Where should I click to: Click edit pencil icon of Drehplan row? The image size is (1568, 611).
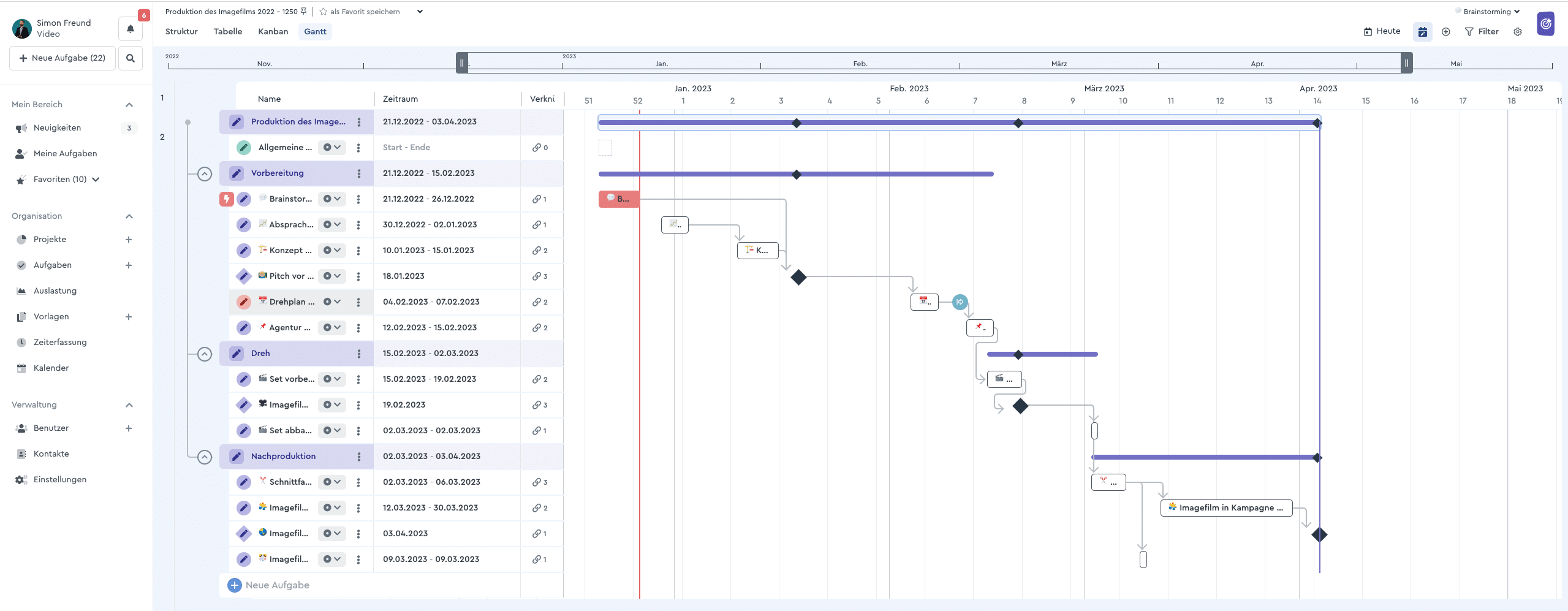coord(244,302)
